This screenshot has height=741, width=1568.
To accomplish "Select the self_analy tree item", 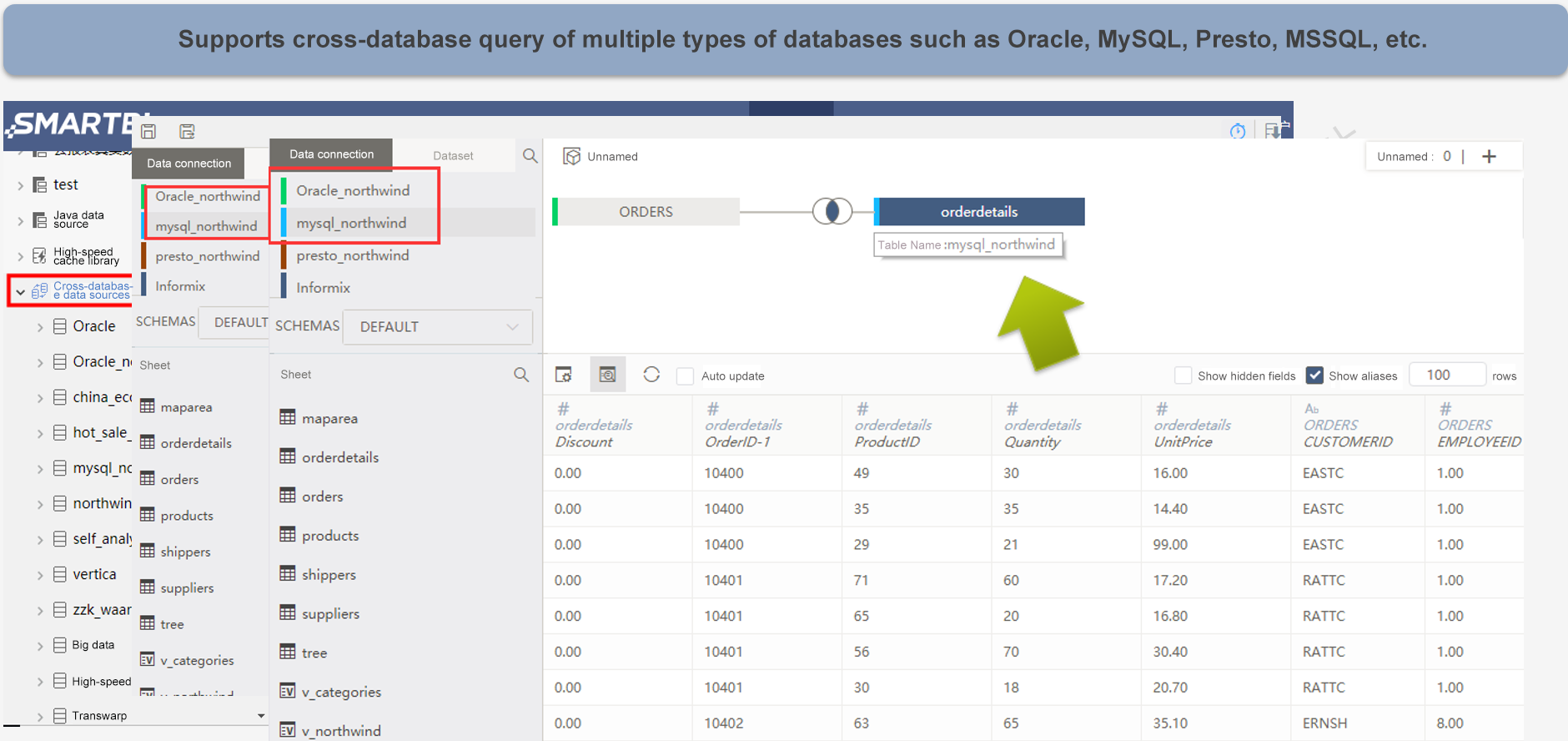I will pos(102,539).
